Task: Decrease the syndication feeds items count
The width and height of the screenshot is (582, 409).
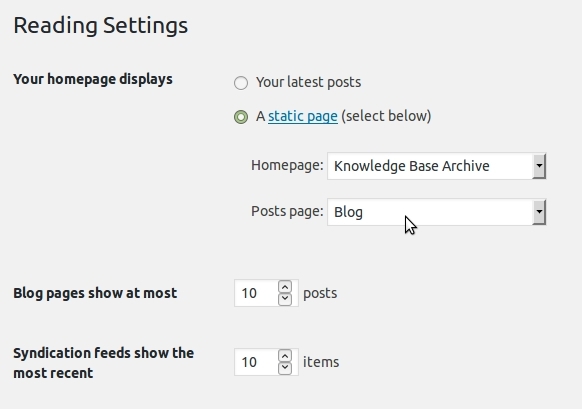Action: [x=285, y=368]
